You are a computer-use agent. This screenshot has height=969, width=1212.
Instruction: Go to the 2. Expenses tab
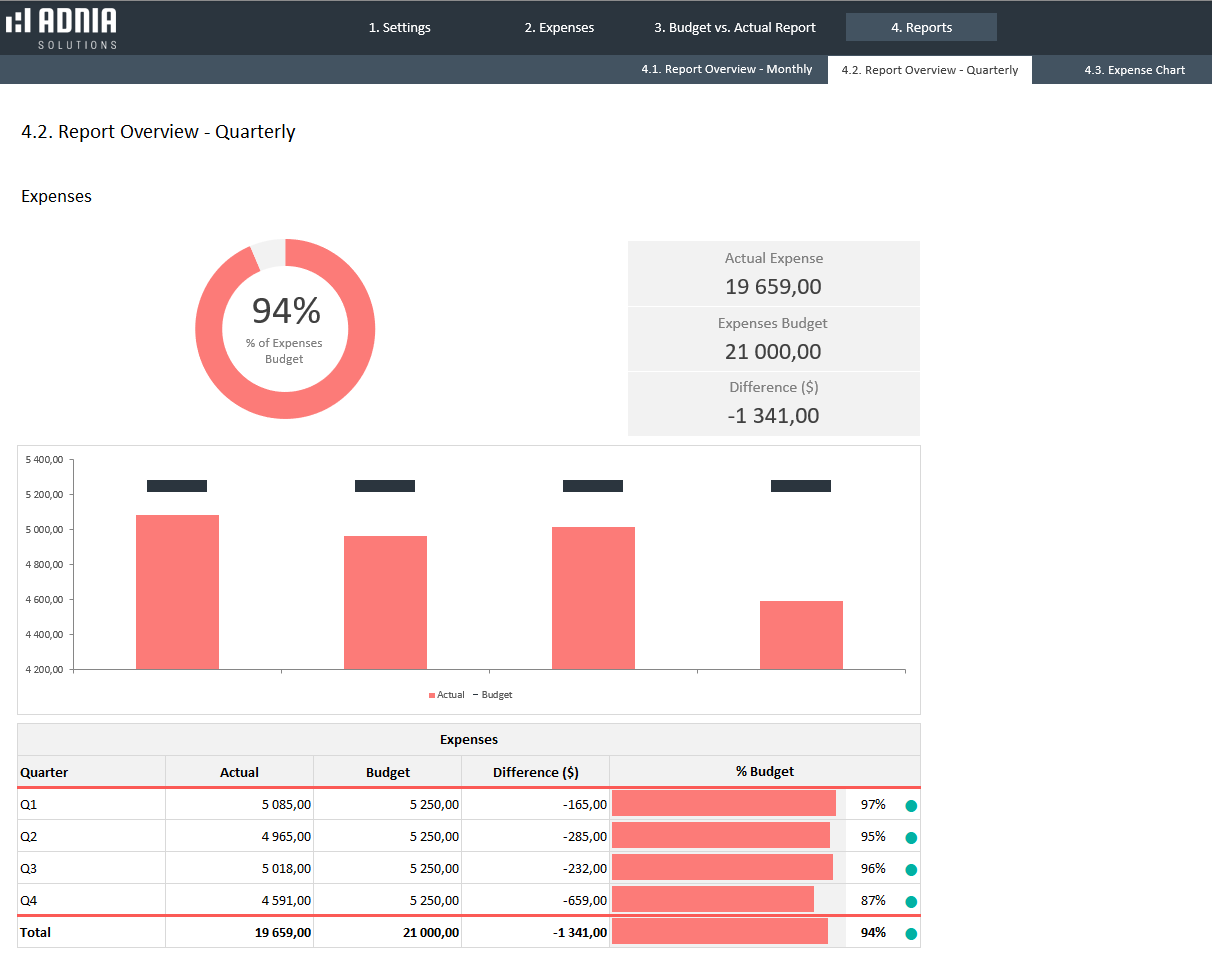coord(559,28)
